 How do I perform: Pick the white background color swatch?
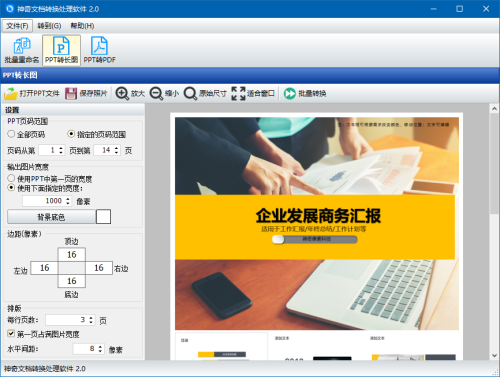(x=103, y=217)
